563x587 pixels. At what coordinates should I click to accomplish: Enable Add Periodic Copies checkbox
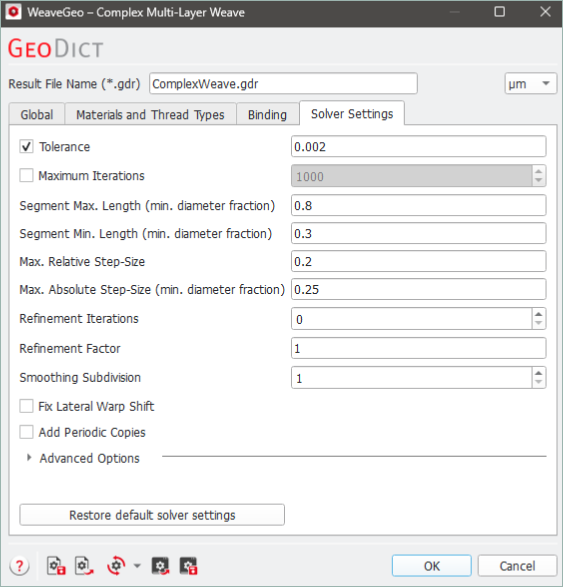26,432
